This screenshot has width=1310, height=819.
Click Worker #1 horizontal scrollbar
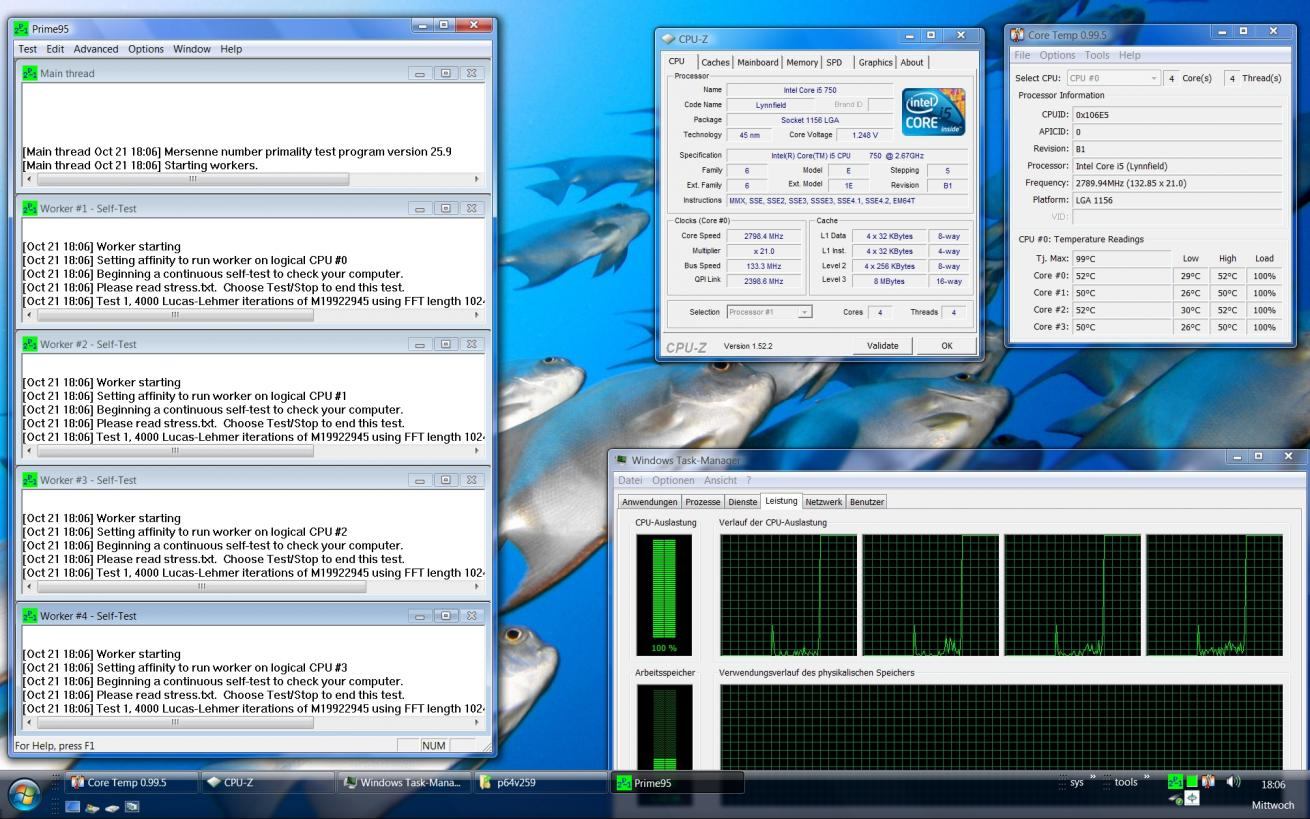[x=253, y=315]
